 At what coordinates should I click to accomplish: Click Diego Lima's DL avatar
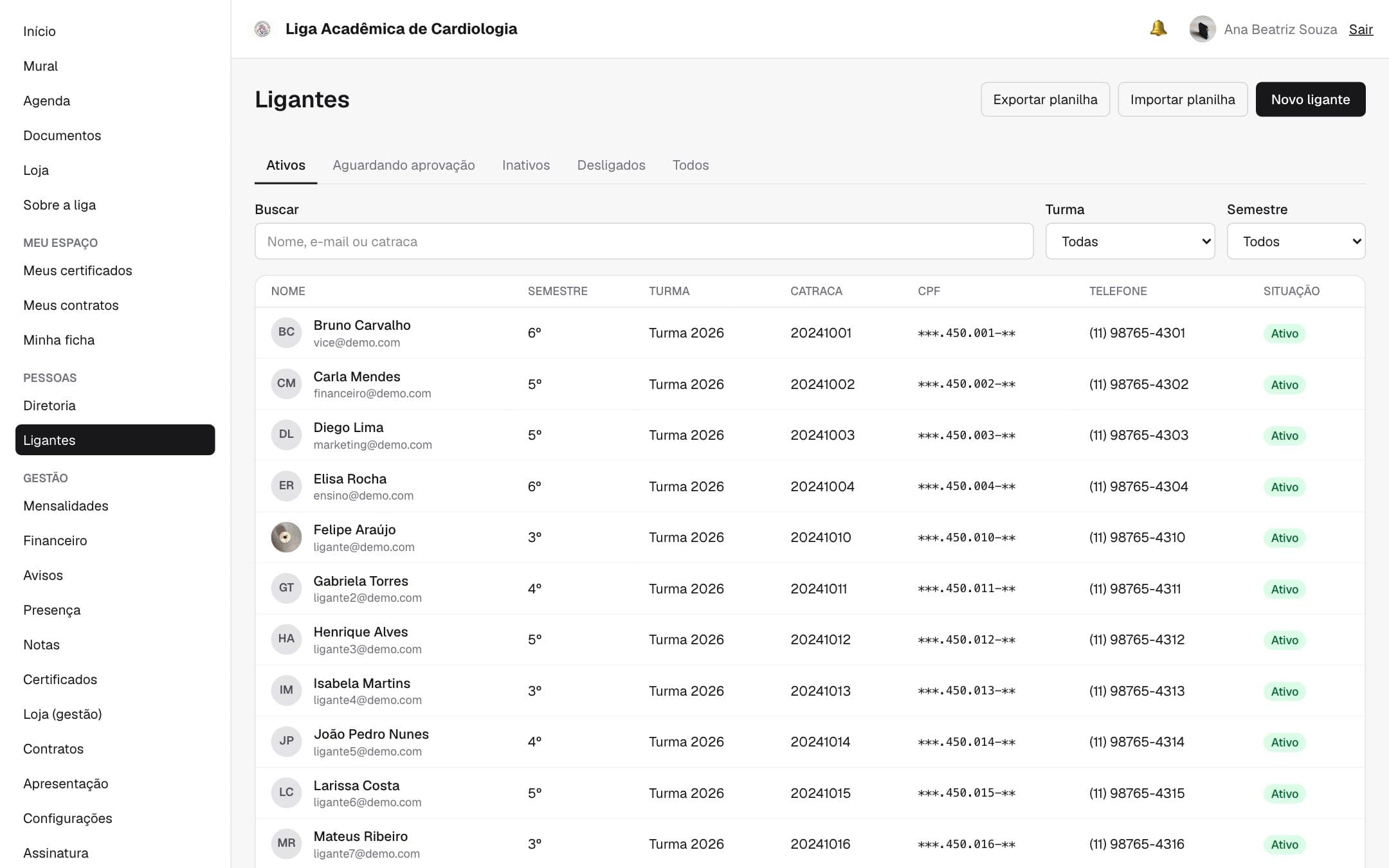click(x=286, y=435)
